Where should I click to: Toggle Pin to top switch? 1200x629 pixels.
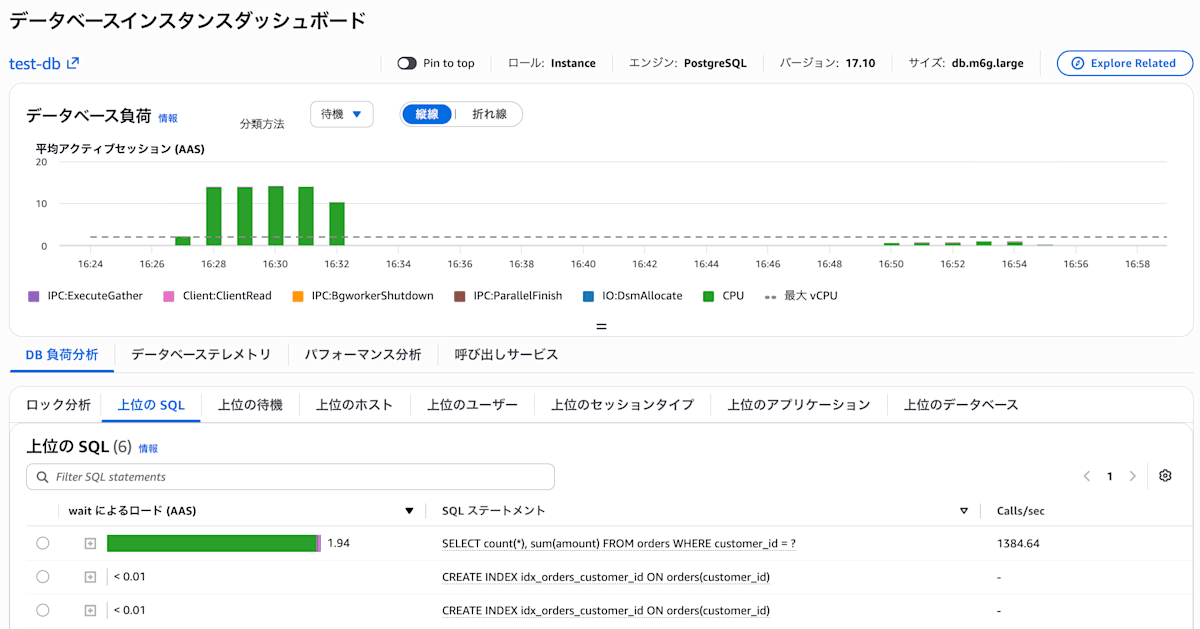pyautogui.click(x=407, y=63)
